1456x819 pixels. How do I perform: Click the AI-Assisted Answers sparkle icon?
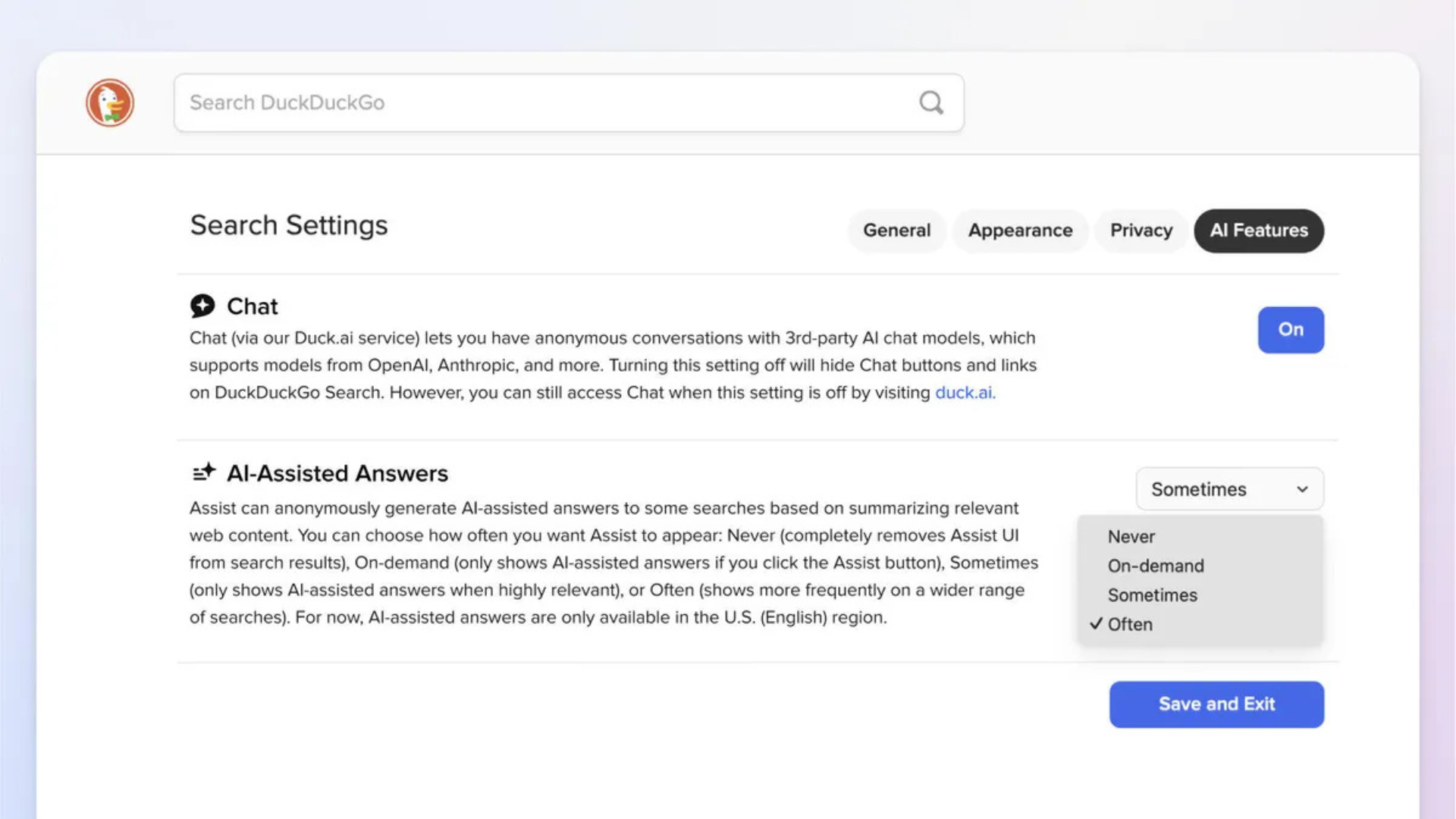click(203, 472)
